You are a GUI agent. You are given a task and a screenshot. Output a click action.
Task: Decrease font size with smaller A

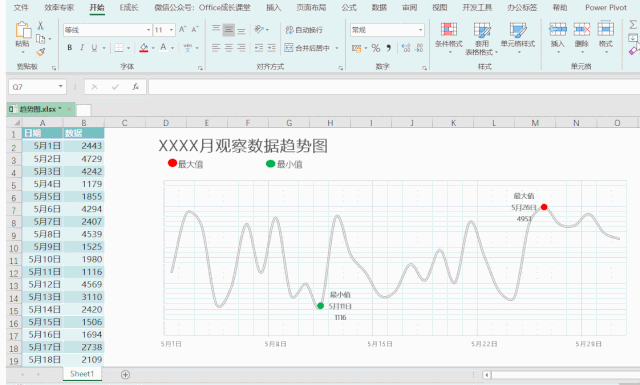[195, 29]
